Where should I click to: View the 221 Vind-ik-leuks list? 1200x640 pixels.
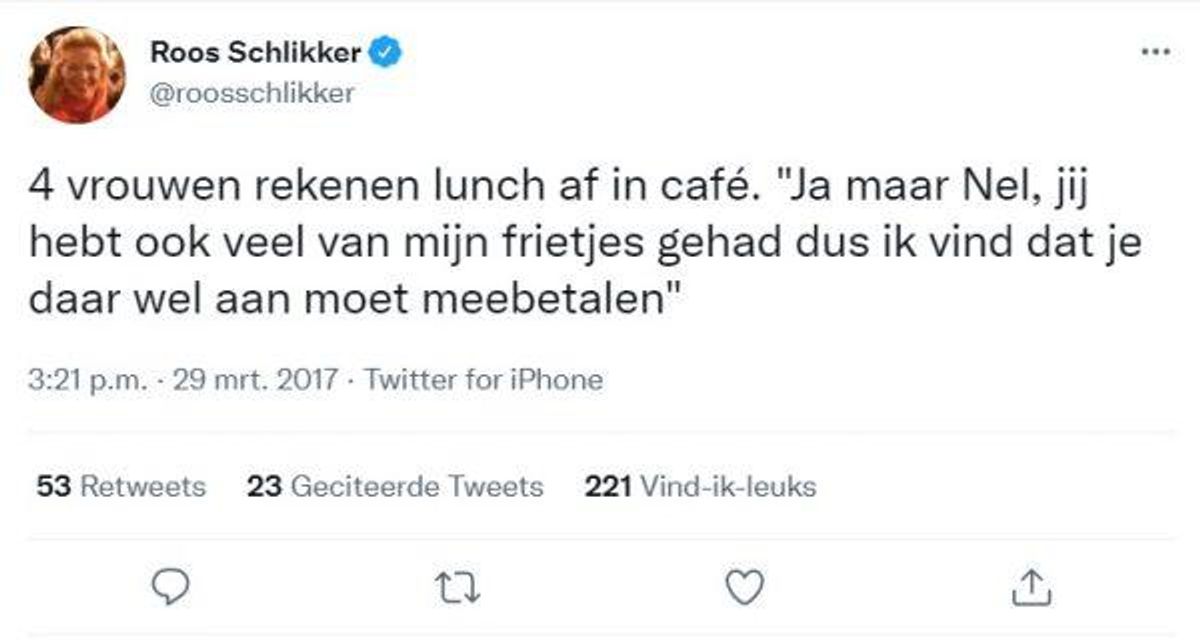pos(699,487)
